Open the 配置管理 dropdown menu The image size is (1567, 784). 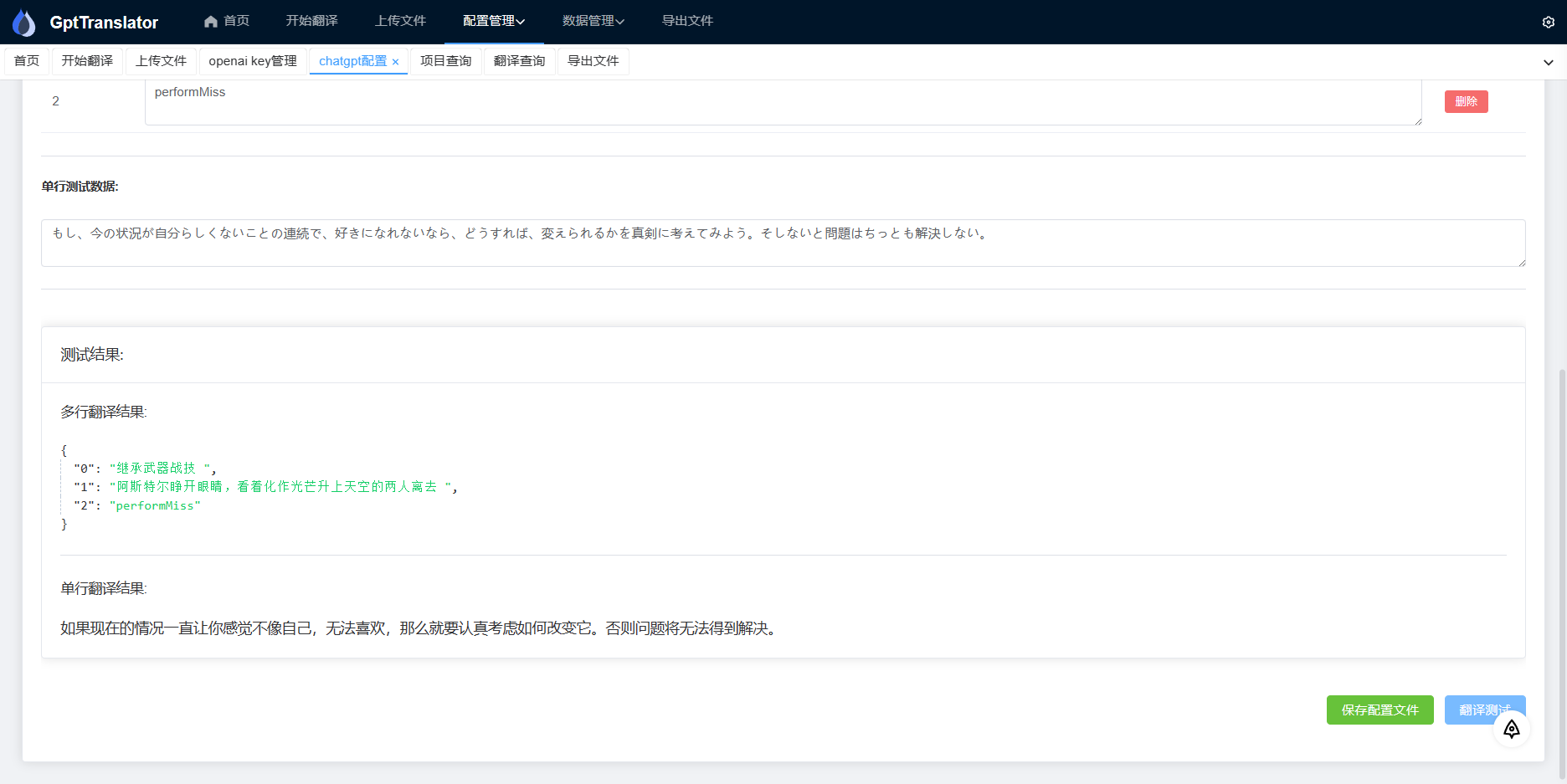[494, 21]
